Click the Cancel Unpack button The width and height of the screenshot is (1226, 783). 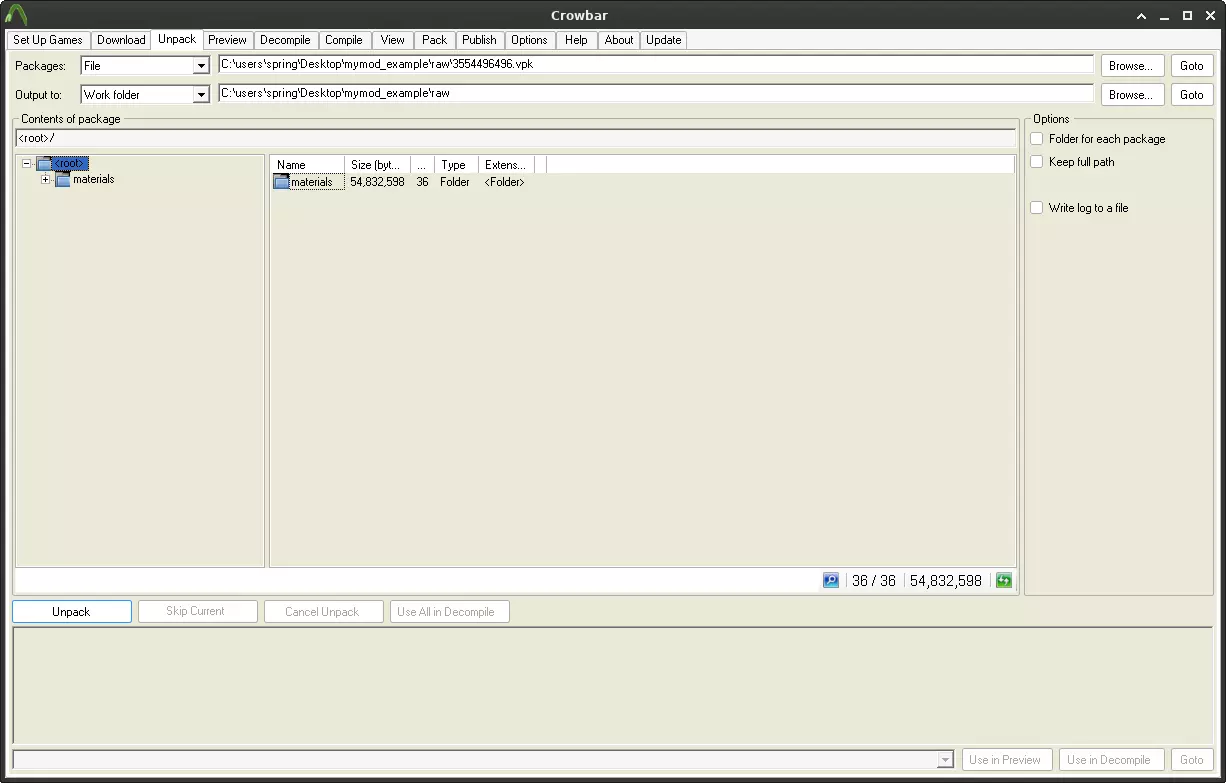[322, 612]
